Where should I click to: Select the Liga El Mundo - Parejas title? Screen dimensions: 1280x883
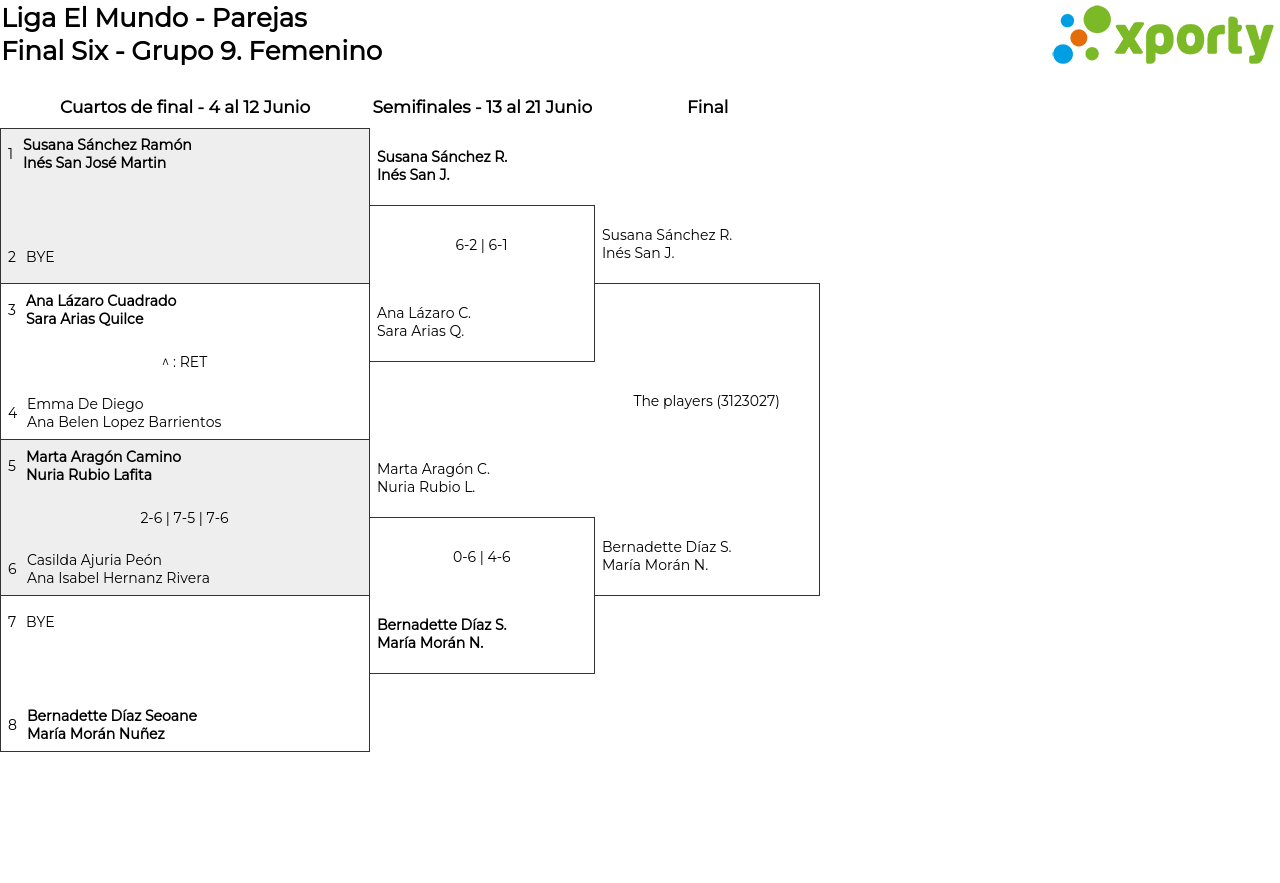pos(155,18)
